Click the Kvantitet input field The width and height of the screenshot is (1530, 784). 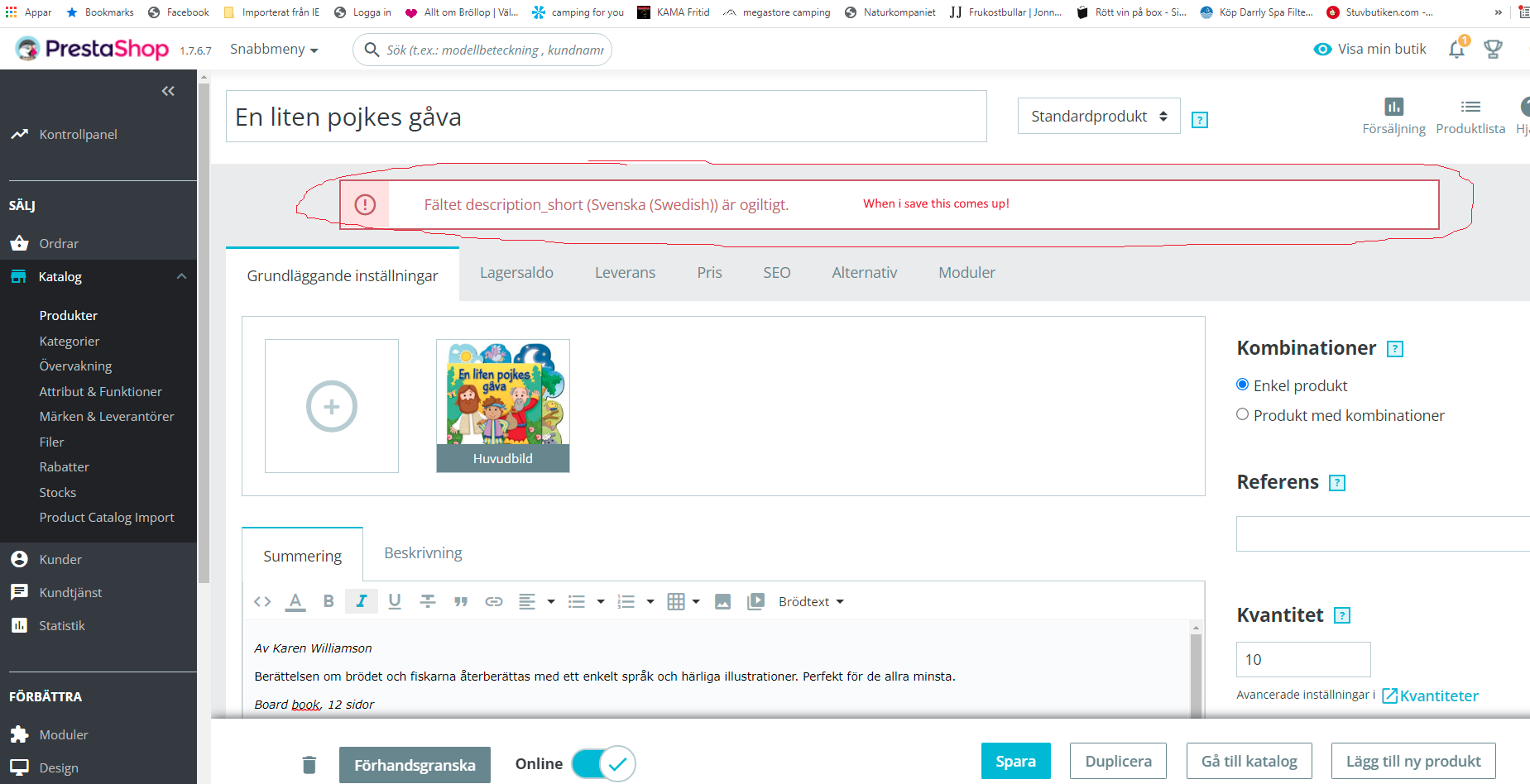point(1303,659)
